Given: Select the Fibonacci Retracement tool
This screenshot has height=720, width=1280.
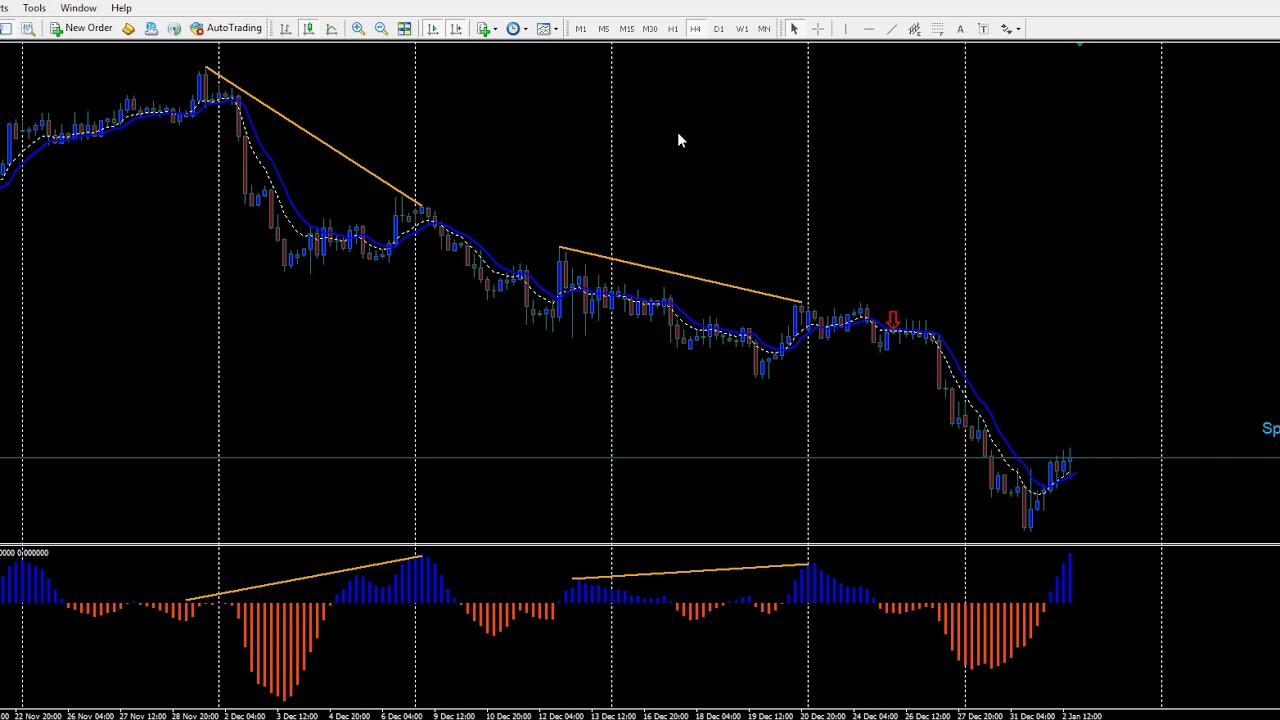Looking at the screenshot, I should 937,28.
